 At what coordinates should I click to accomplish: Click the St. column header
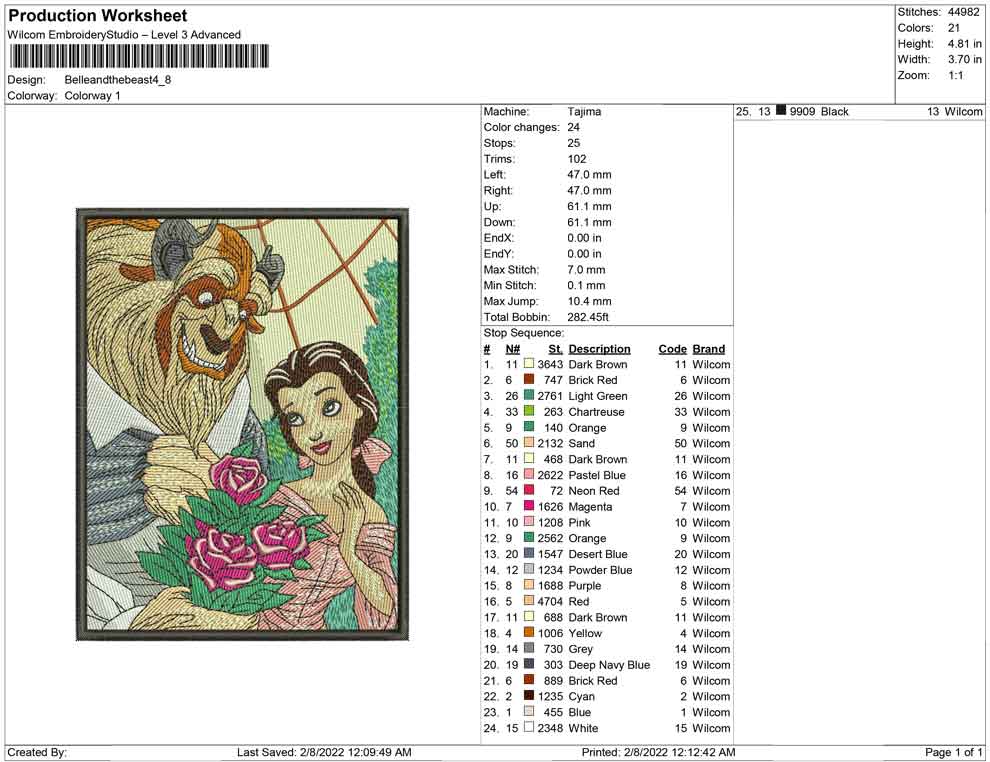555,348
